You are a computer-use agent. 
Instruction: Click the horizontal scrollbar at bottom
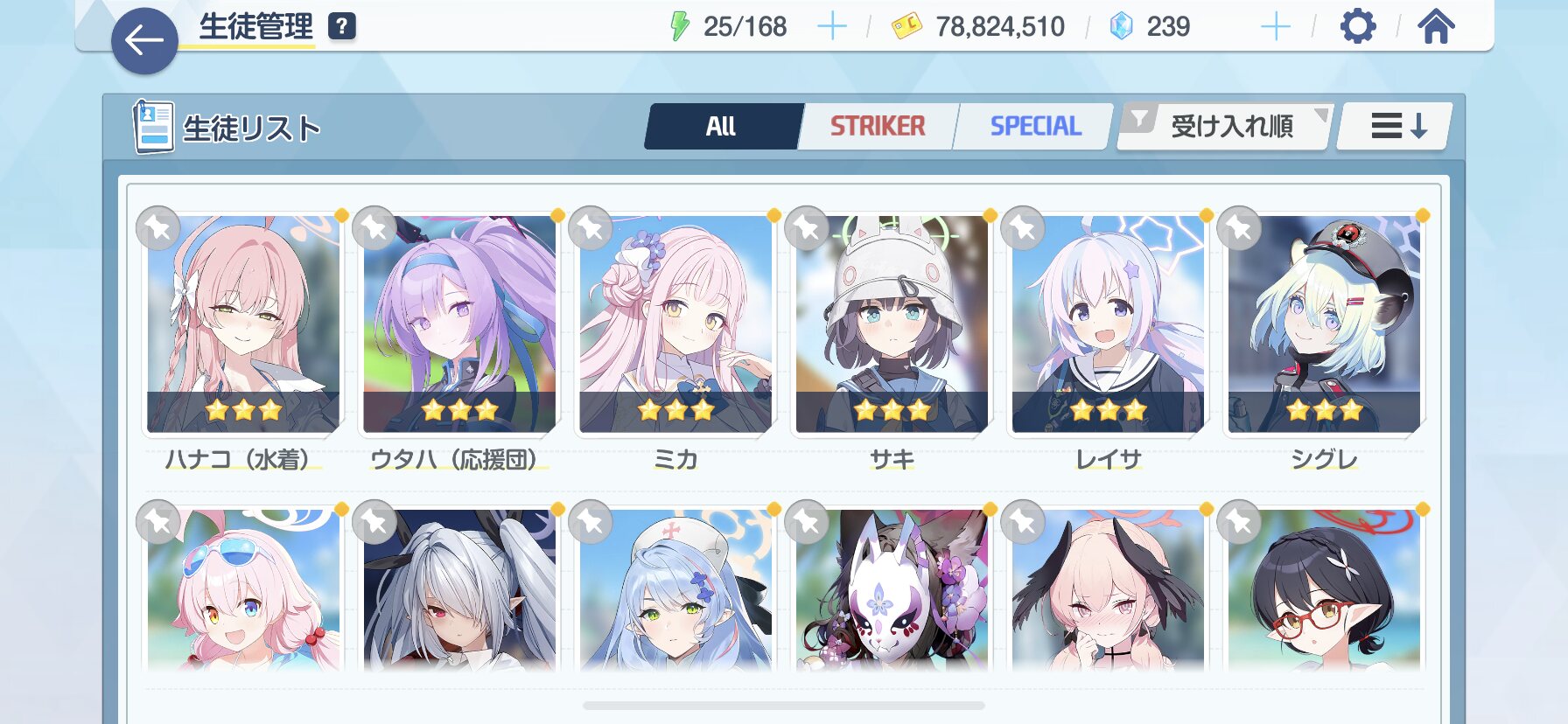click(x=784, y=705)
